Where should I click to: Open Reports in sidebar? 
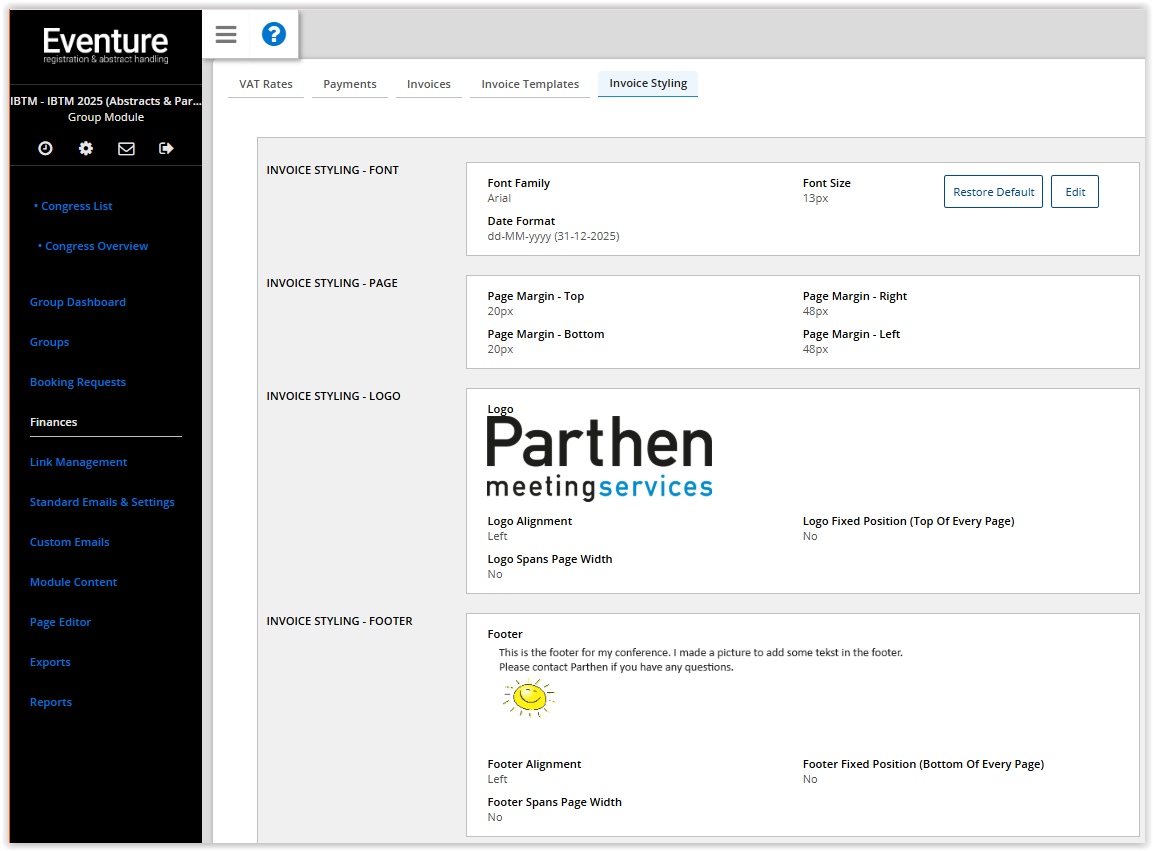(x=51, y=702)
